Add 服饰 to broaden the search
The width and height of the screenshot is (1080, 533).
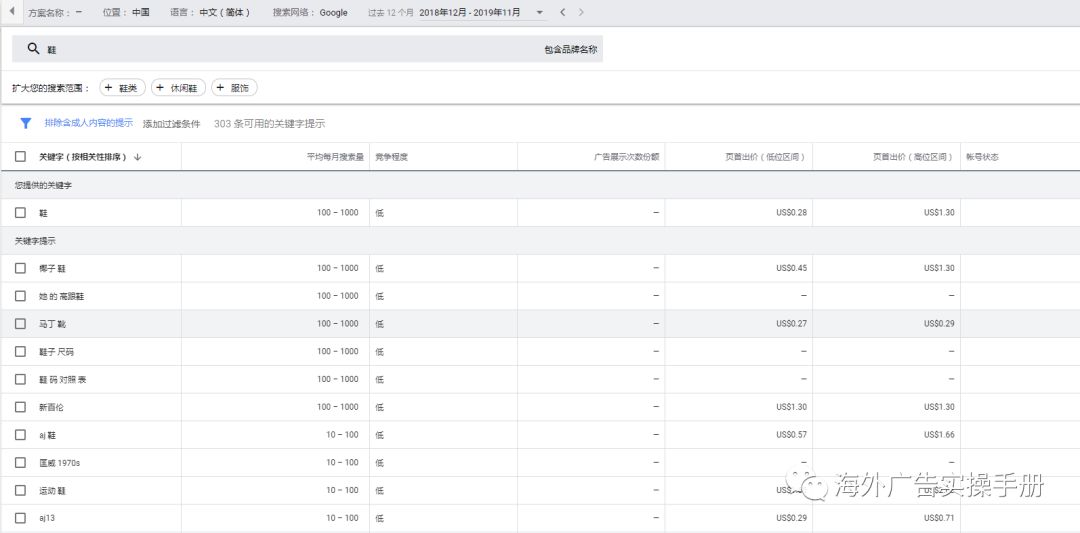click(x=234, y=87)
